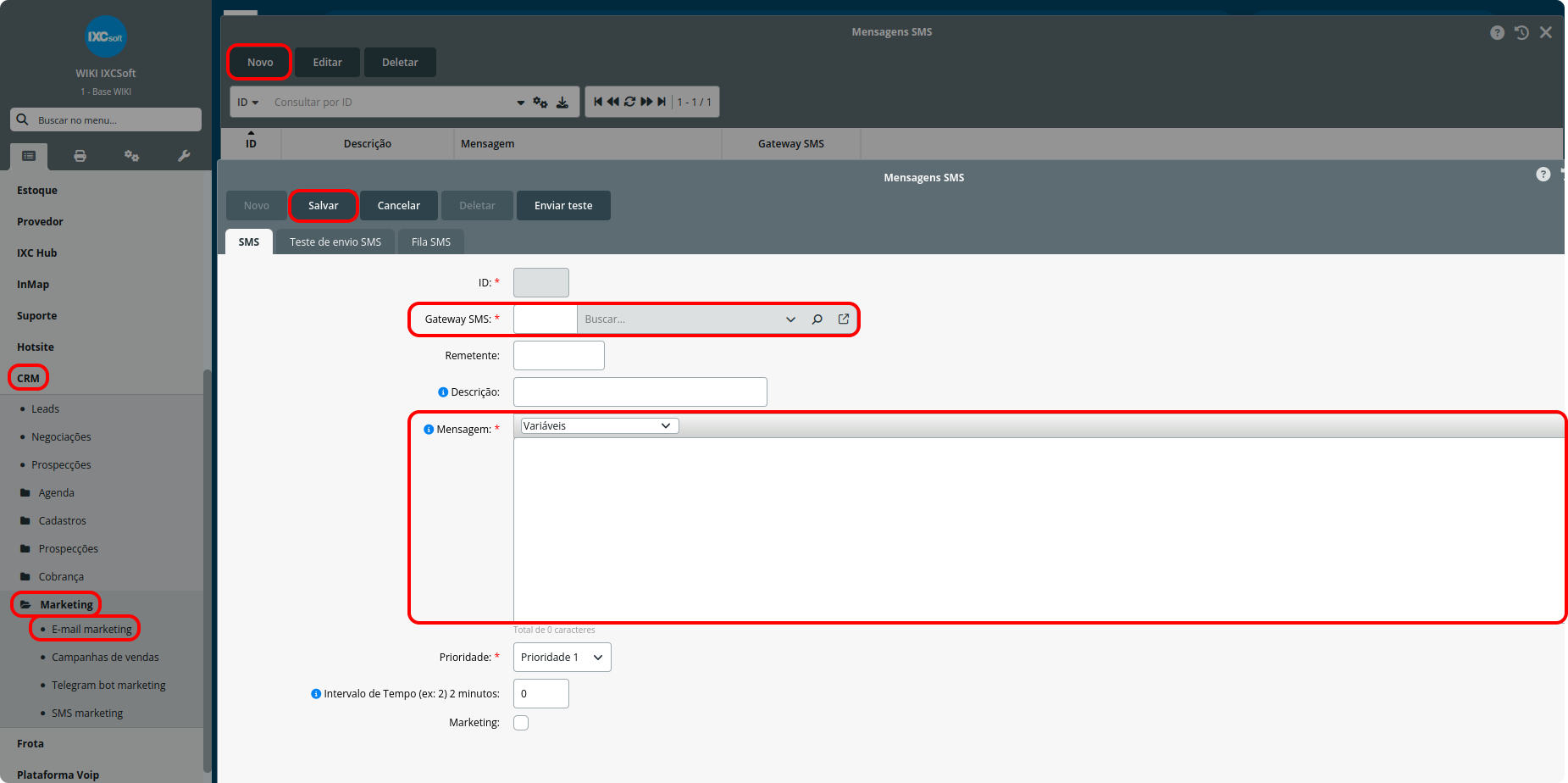Click Editar button in list window

[328, 63]
